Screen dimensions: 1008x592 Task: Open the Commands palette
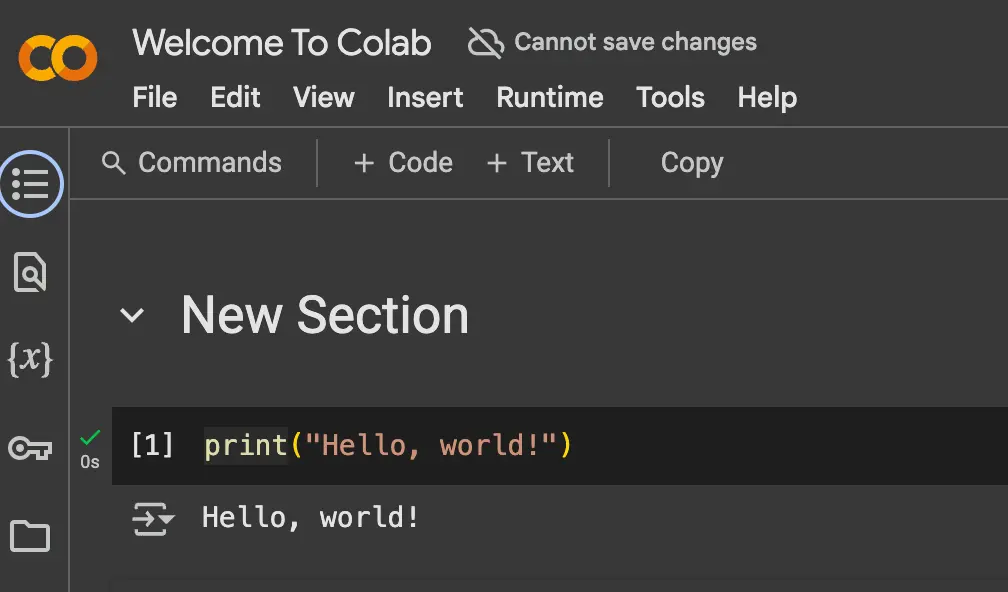[192, 163]
